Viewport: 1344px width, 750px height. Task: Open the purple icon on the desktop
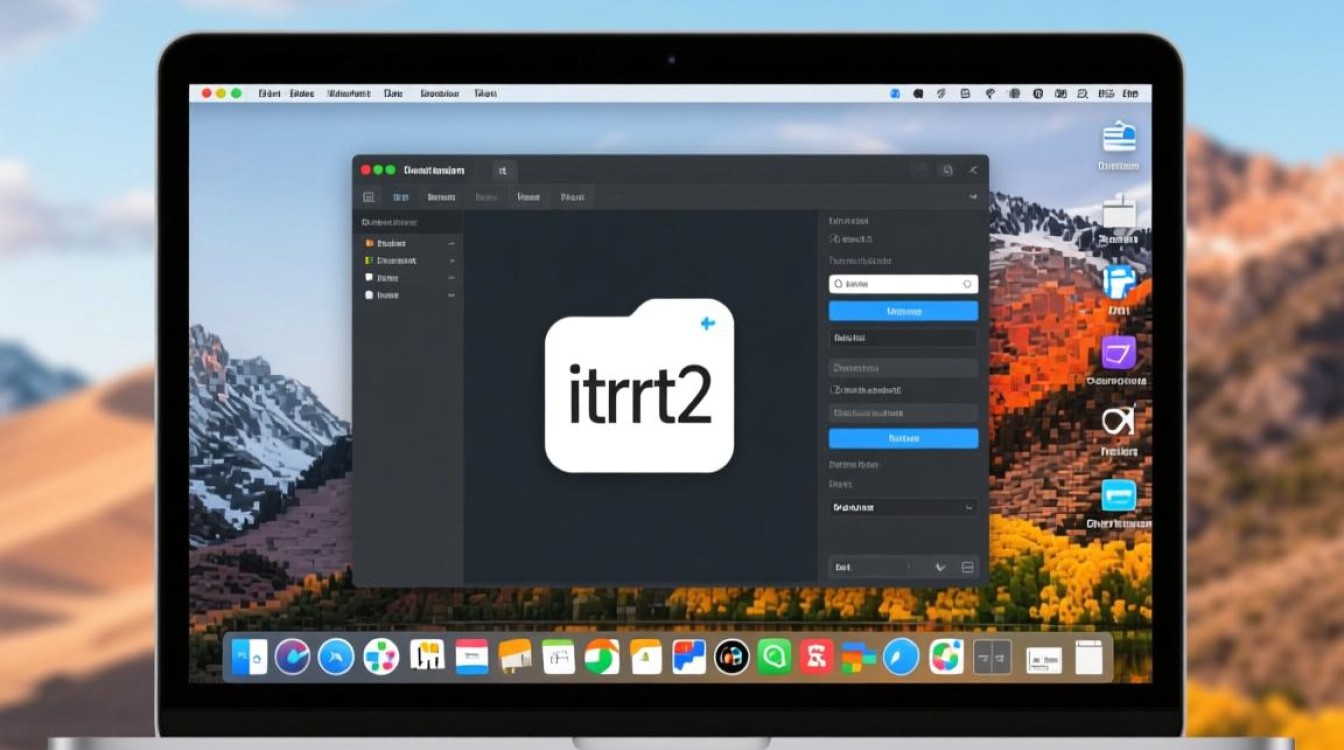click(x=1118, y=354)
